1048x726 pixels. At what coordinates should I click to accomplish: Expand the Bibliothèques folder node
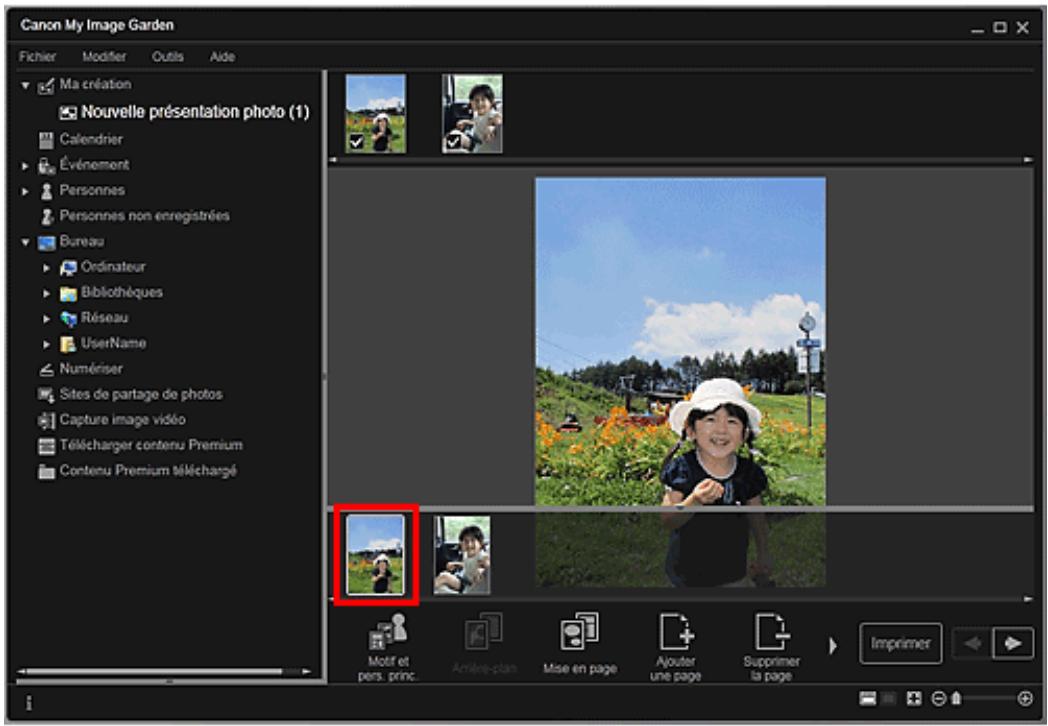click(47, 293)
